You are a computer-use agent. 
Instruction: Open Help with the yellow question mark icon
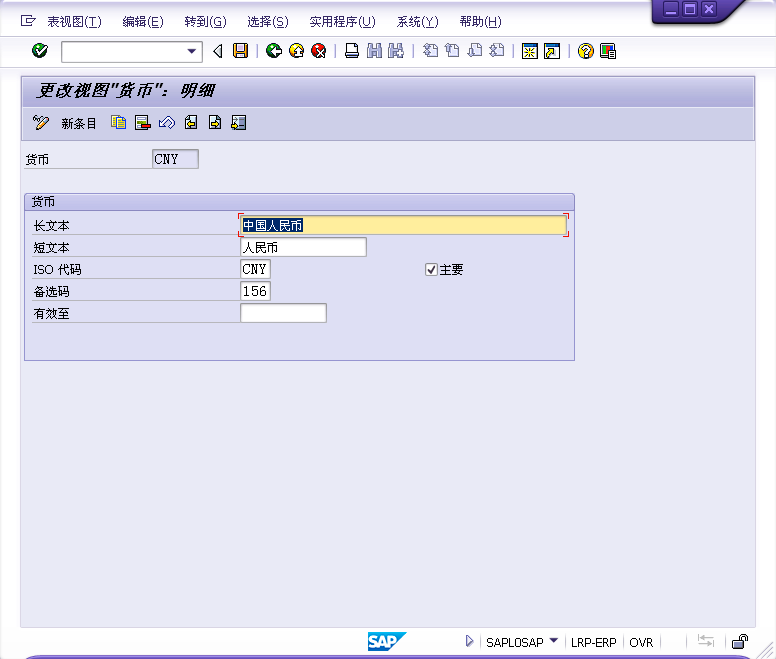(585, 51)
